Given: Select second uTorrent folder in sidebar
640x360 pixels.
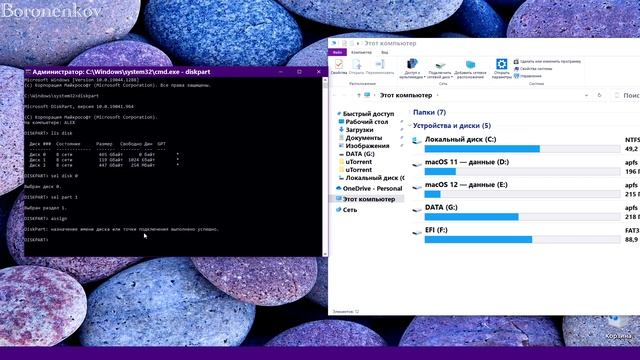Looking at the screenshot, I should [355, 170].
